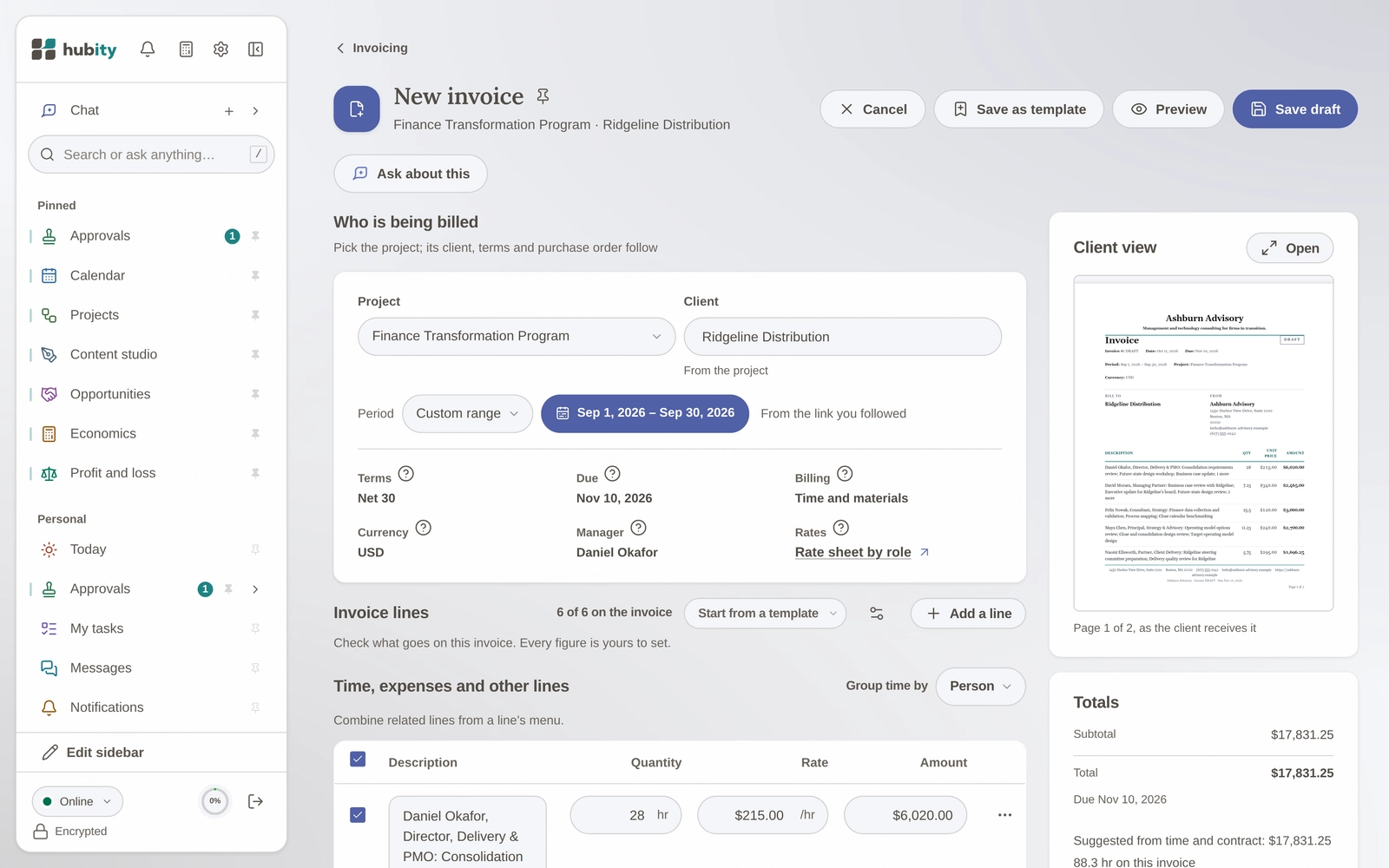Open the Custom range period dropdown
Image resolution: width=1389 pixels, height=868 pixels.
point(468,414)
